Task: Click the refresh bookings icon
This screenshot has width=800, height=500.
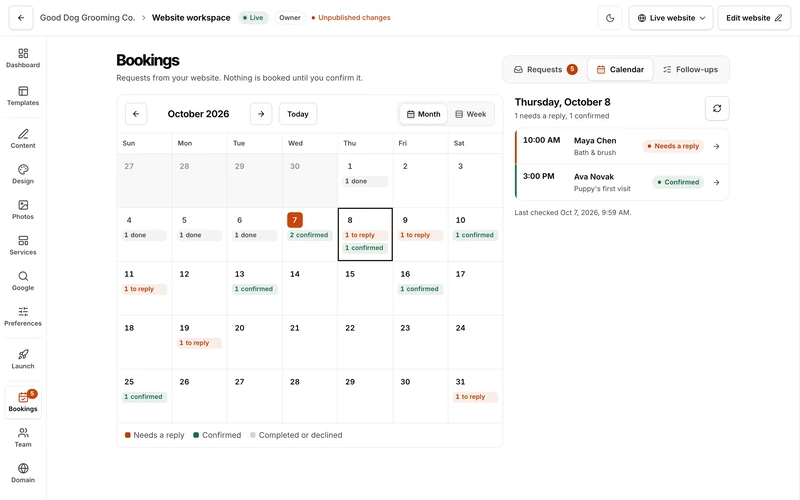Action: point(717,108)
